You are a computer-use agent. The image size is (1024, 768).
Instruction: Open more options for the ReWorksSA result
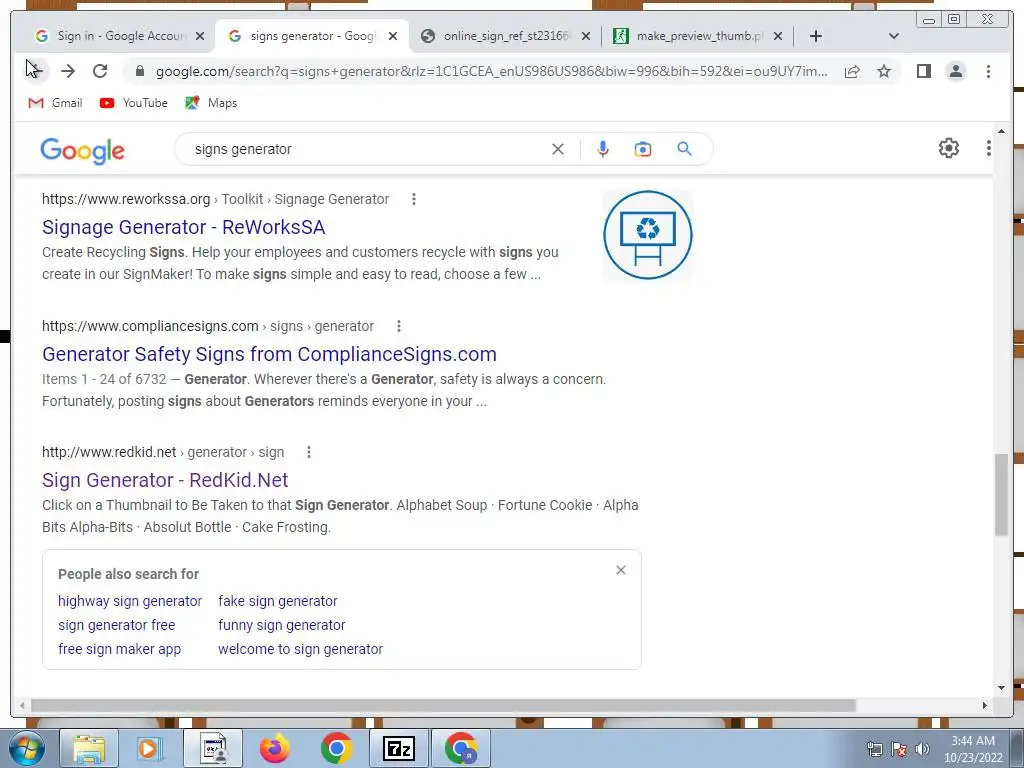click(413, 199)
